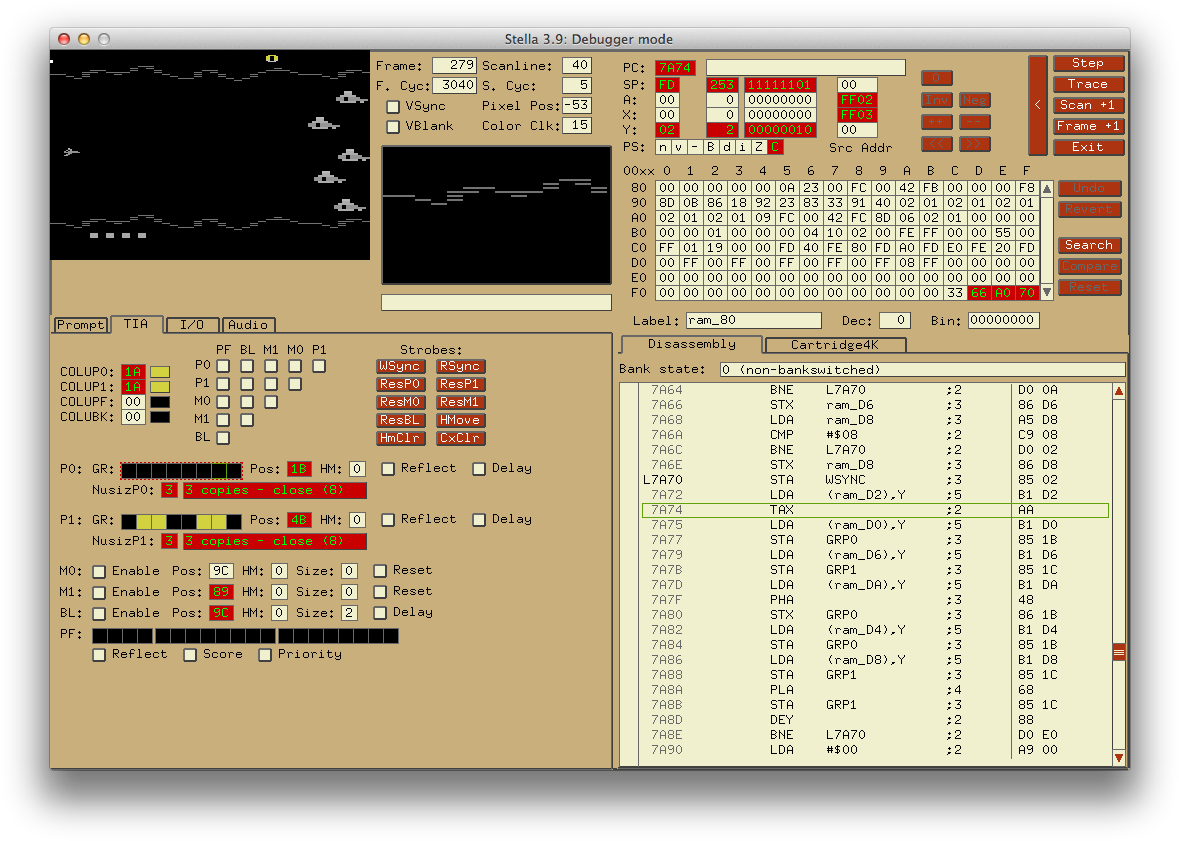Advance one scanline with Scan +1
1179x841 pixels.
tap(1087, 105)
